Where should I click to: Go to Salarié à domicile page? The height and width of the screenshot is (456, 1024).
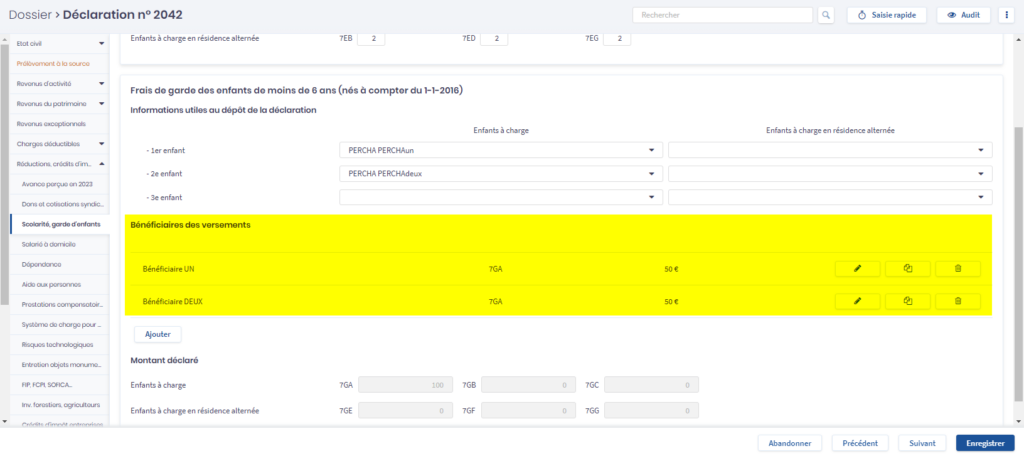pyautogui.click(x=48, y=244)
